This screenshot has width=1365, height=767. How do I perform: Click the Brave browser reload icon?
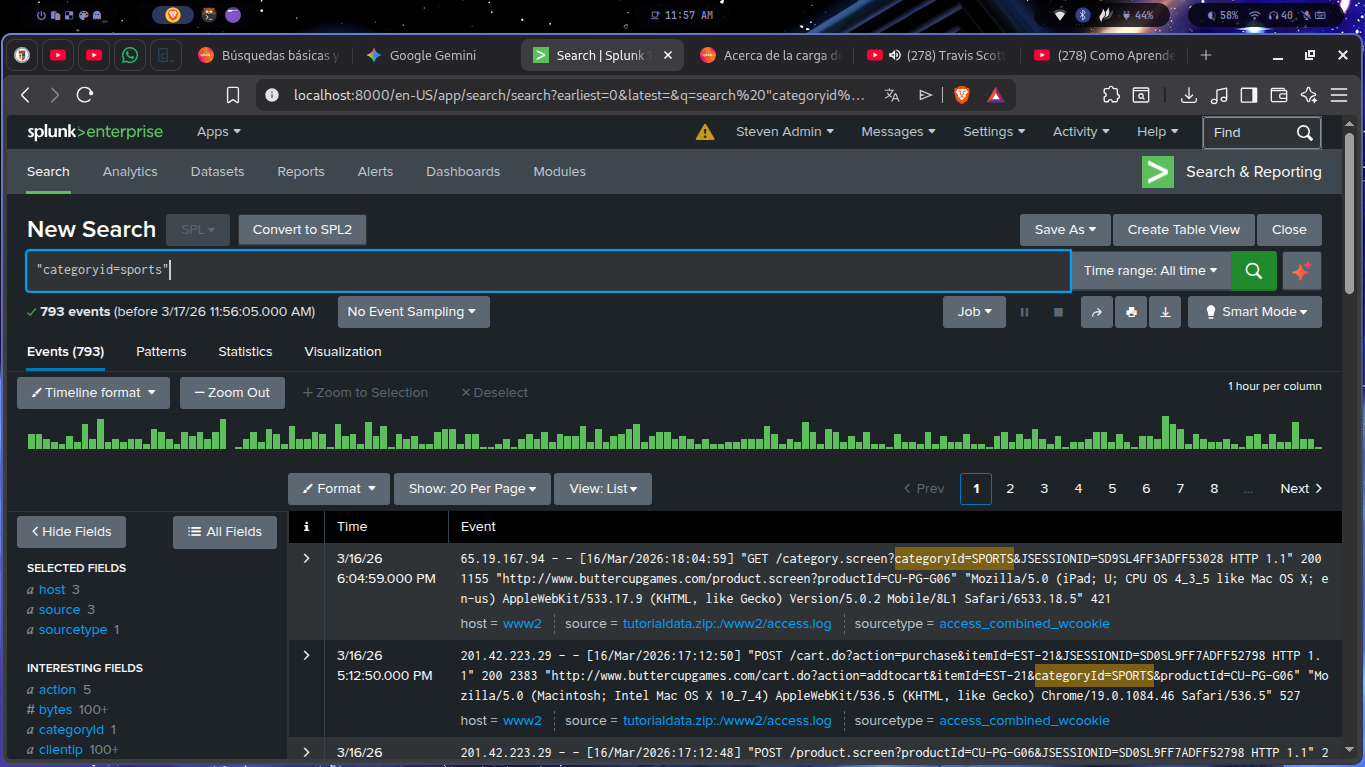point(85,95)
